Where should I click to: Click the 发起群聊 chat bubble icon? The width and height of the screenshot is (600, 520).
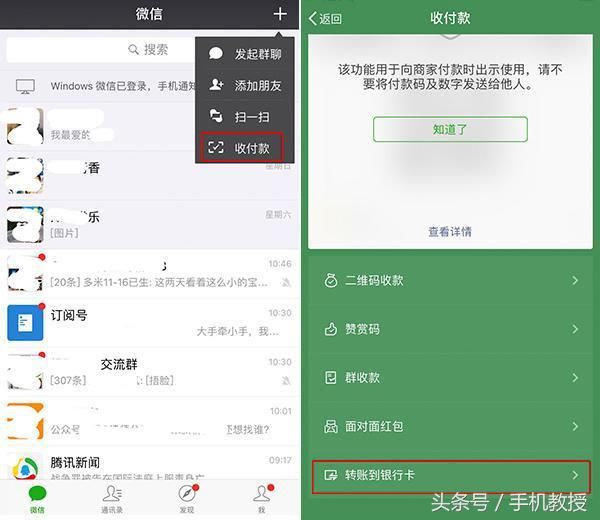tap(216, 53)
